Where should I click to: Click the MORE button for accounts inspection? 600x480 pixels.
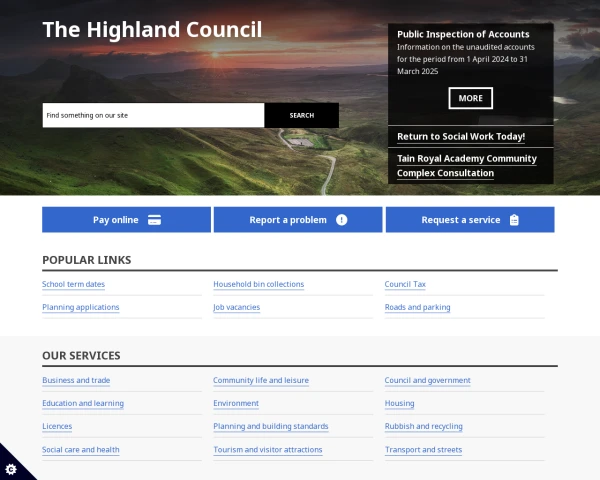pos(470,98)
